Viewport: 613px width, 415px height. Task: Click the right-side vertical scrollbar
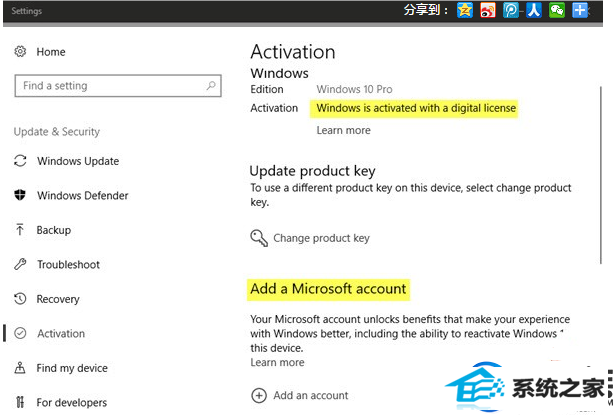[x=601, y=175]
